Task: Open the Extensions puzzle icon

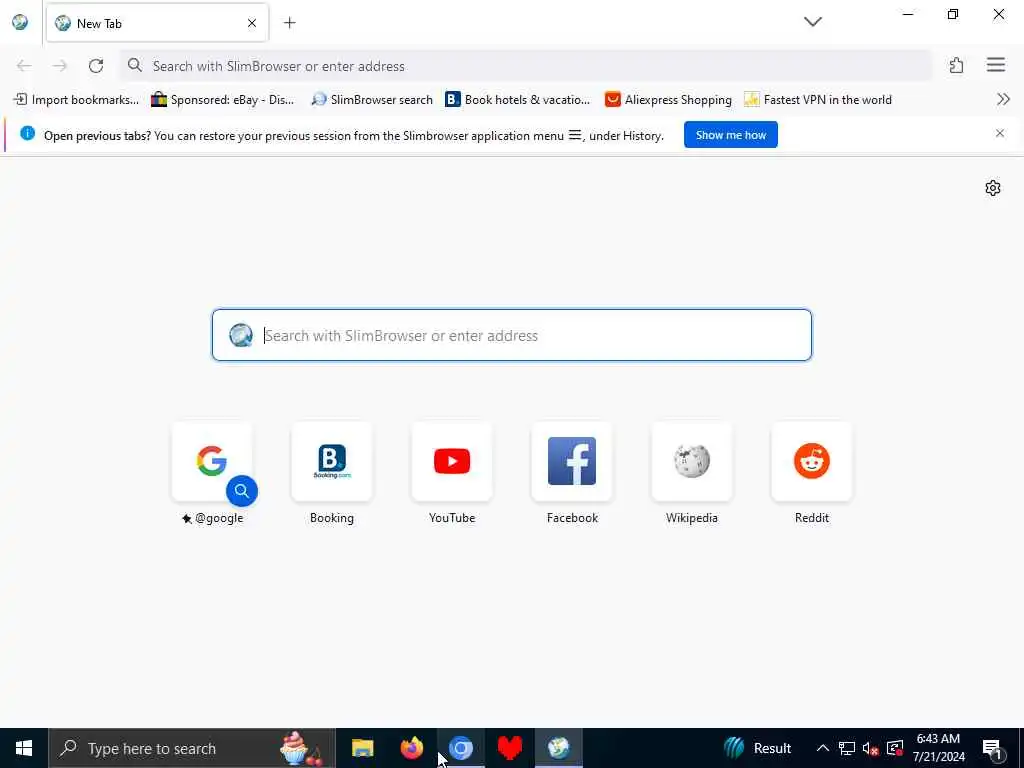Action: click(956, 65)
